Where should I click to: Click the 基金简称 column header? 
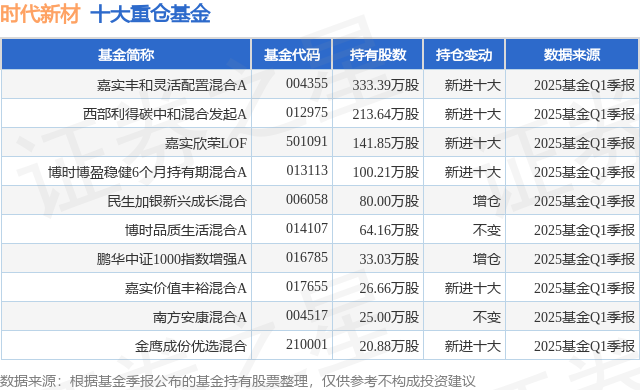(x=126, y=55)
